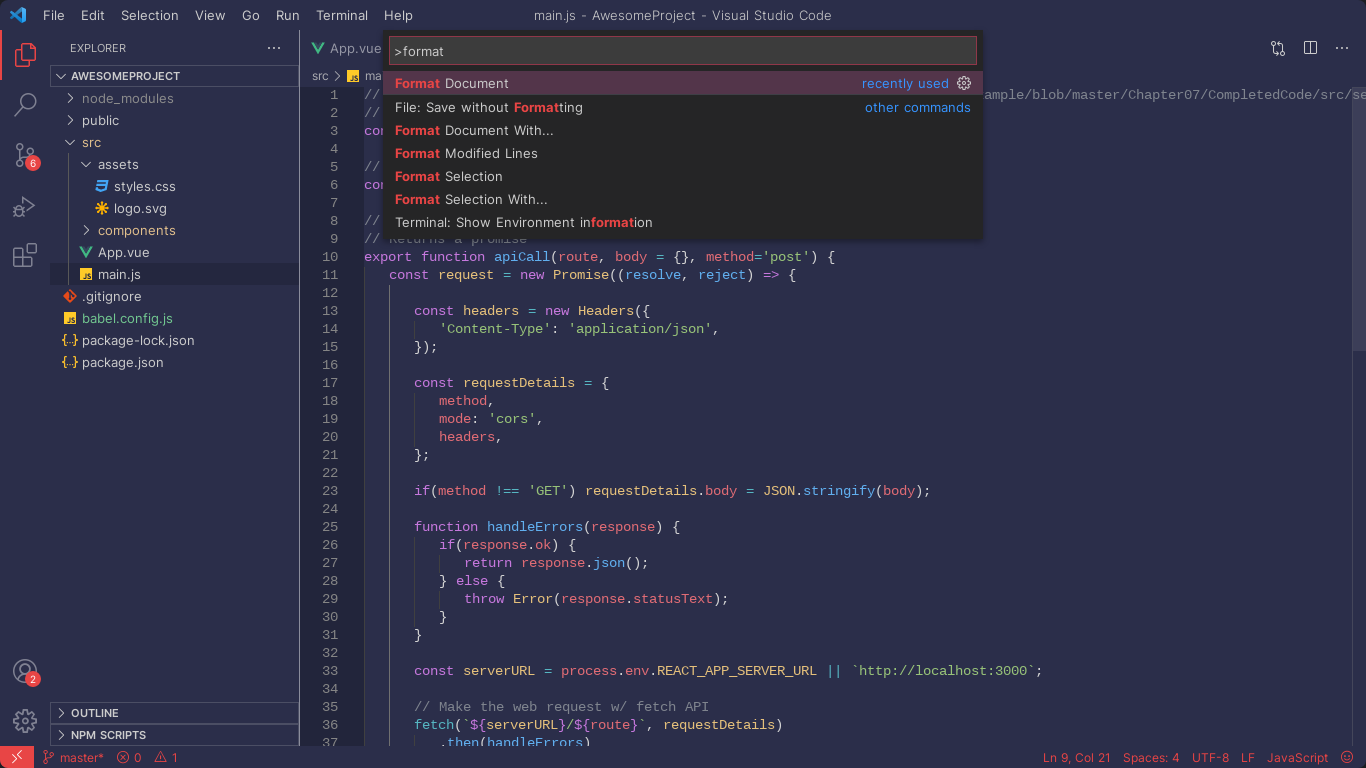The width and height of the screenshot is (1366, 768).
Task: Open the Extensions view icon
Action: click(x=25, y=255)
